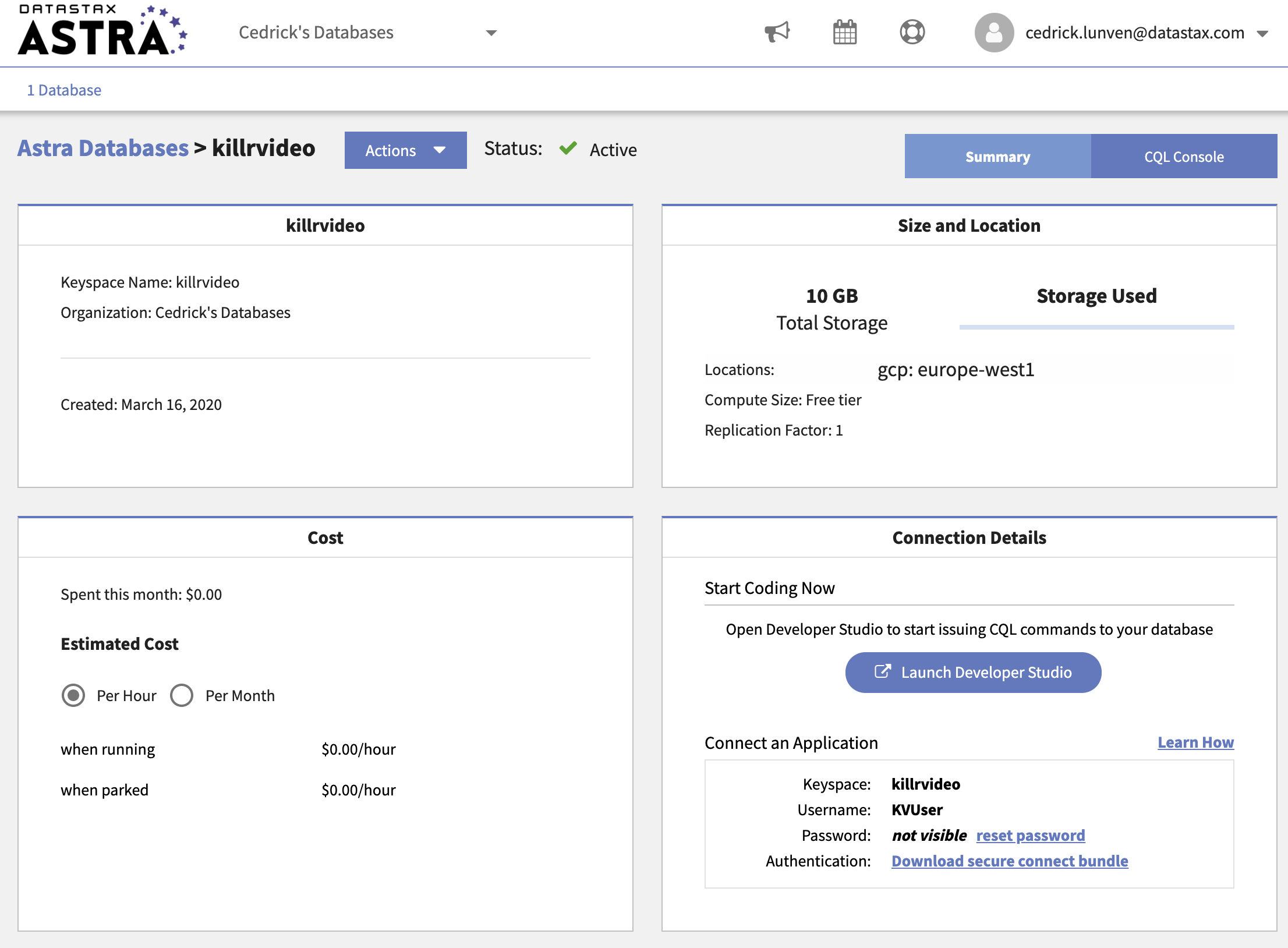Open the Learn How link
Image resolution: width=1288 pixels, height=948 pixels.
[x=1195, y=742]
